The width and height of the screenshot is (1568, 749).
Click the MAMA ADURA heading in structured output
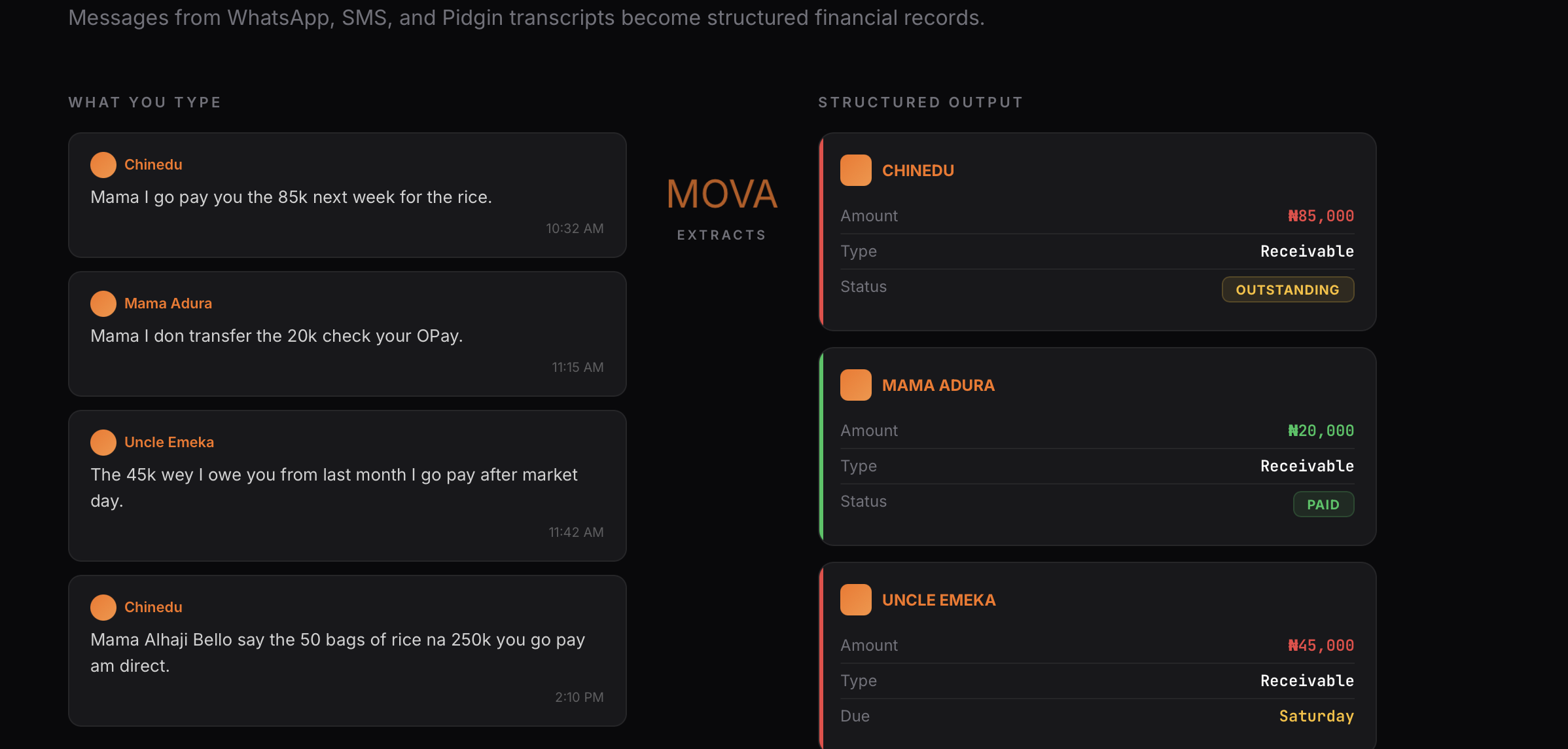click(x=938, y=386)
